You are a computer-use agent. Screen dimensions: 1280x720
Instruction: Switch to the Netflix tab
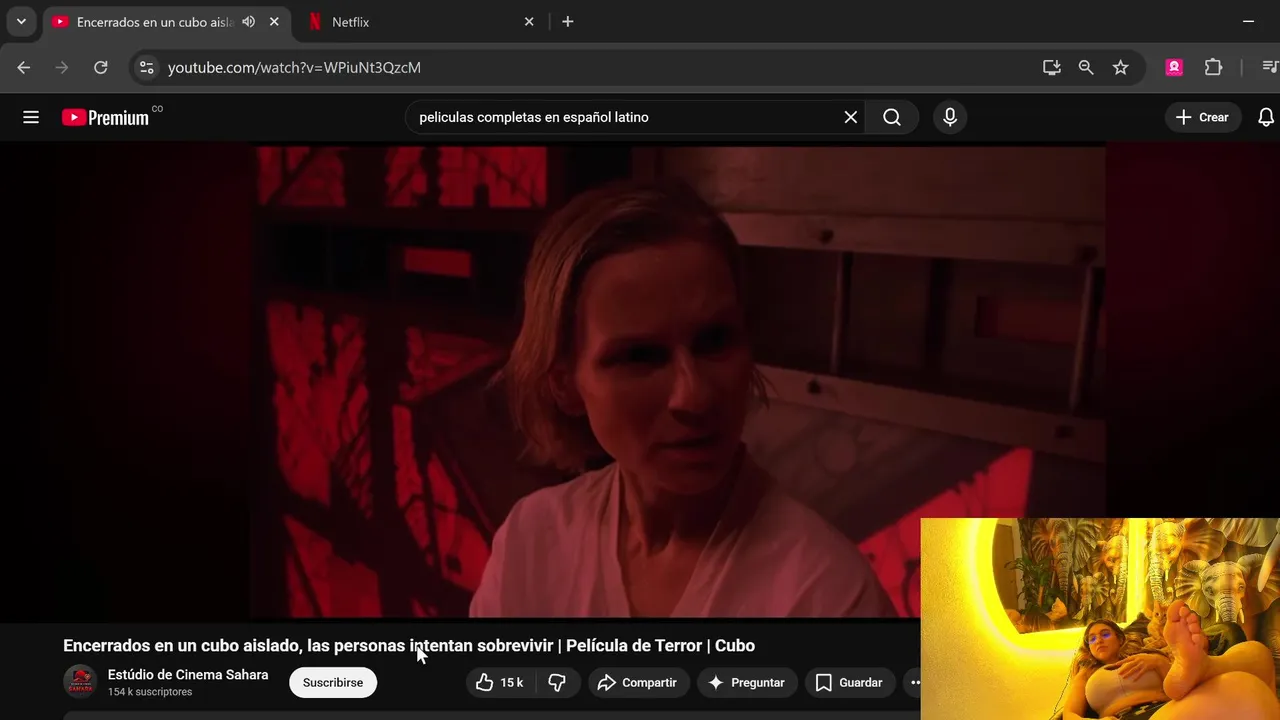pos(420,22)
